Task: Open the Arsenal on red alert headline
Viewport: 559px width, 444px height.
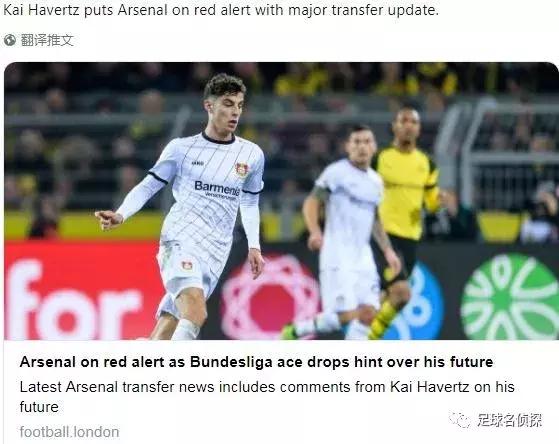Action: point(256,362)
